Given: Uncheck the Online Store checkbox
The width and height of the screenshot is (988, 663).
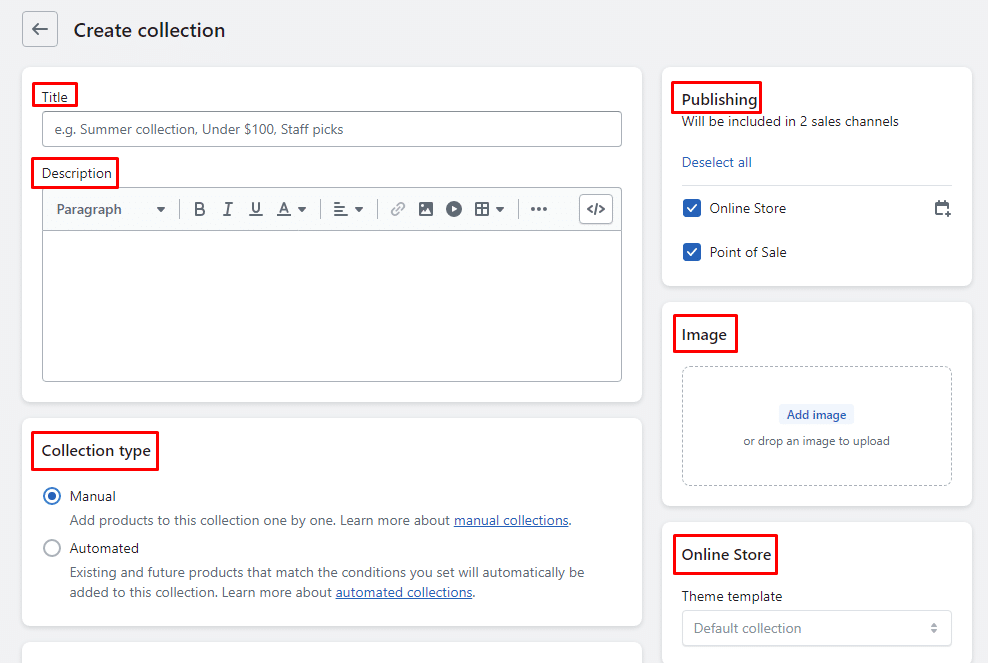Looking at the screenshot, I should [692, 208].
